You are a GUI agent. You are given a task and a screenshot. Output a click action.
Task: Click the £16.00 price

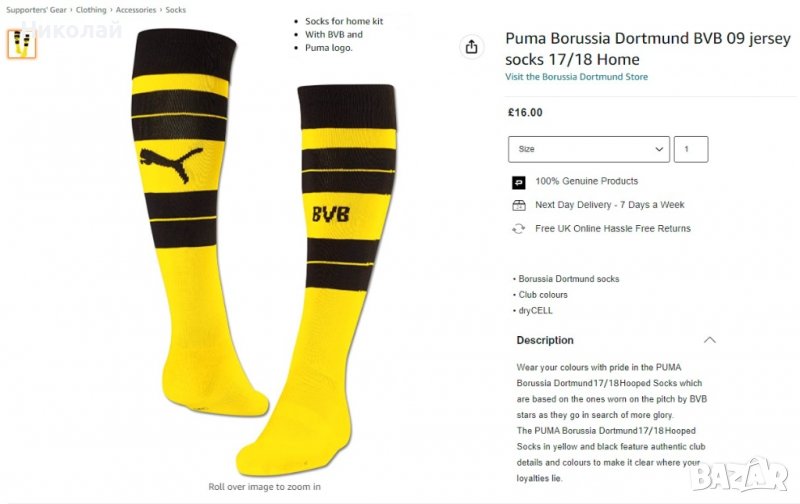point(525,113)
